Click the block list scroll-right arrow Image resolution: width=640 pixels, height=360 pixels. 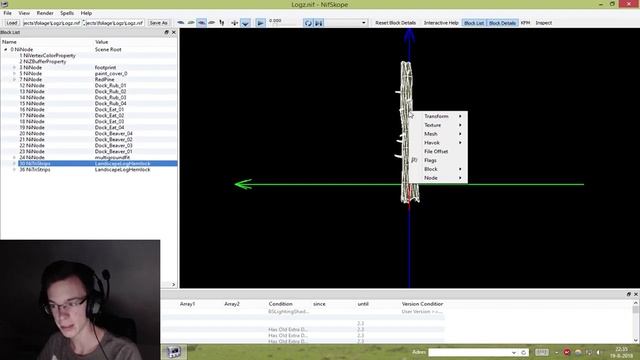tap(173, 284)
